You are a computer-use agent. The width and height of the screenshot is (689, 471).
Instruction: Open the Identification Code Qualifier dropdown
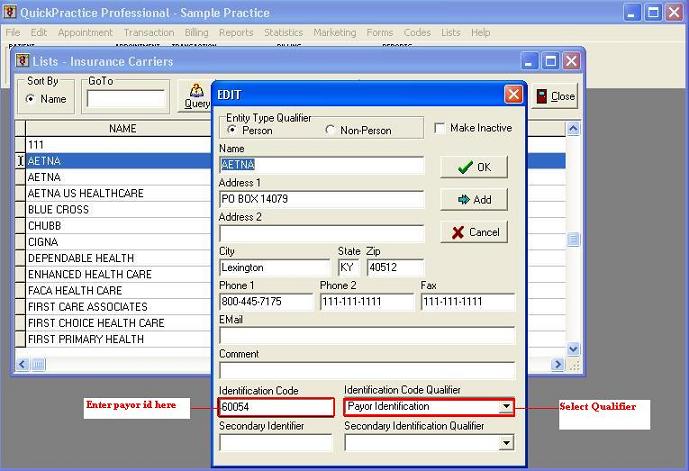(x=506, y=407)
